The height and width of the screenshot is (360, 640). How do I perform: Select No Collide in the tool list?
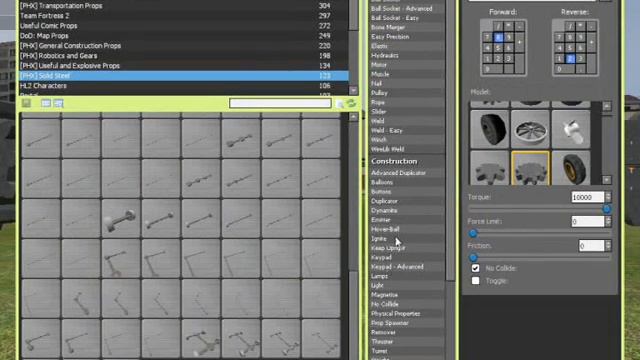(x=407, y=304)
